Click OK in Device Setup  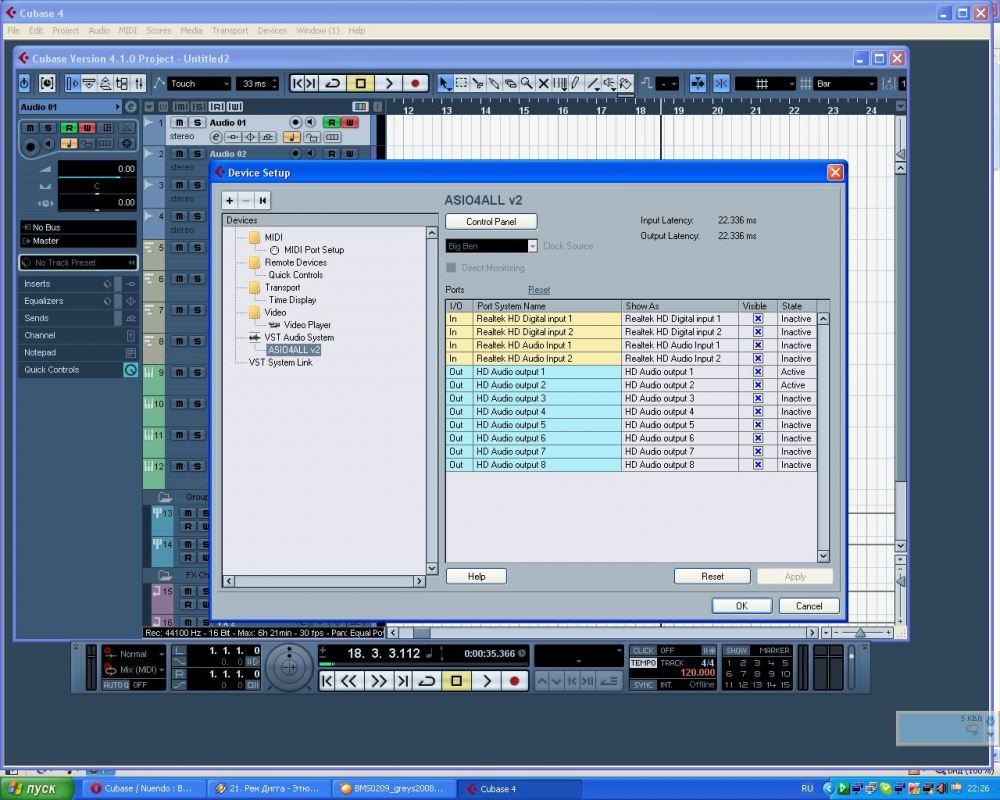tap(742, 606)
